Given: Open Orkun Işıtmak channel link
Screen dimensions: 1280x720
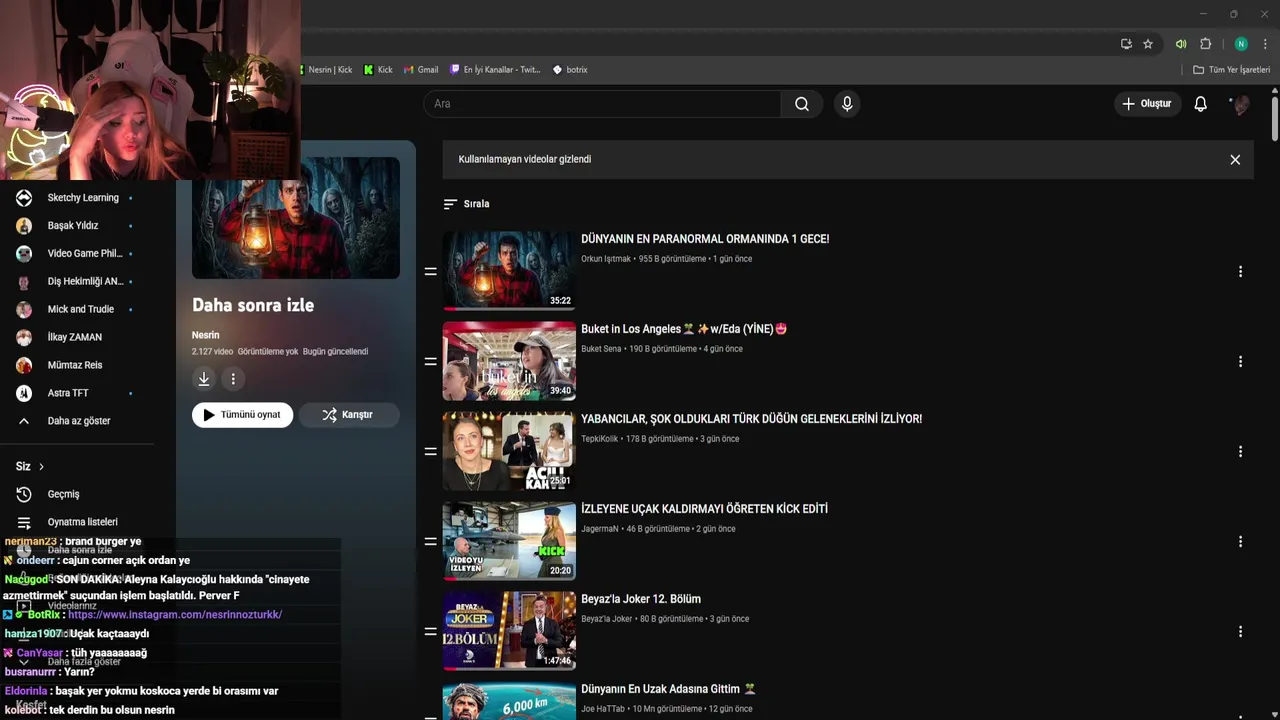Looking at the screenshot, I should coord(606,259).
